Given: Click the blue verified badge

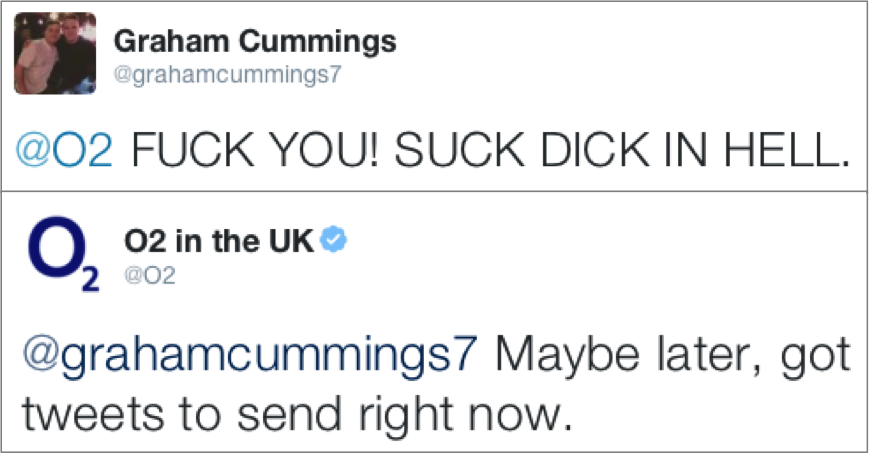Looking at the screenshot, I should tap(335, 240).
